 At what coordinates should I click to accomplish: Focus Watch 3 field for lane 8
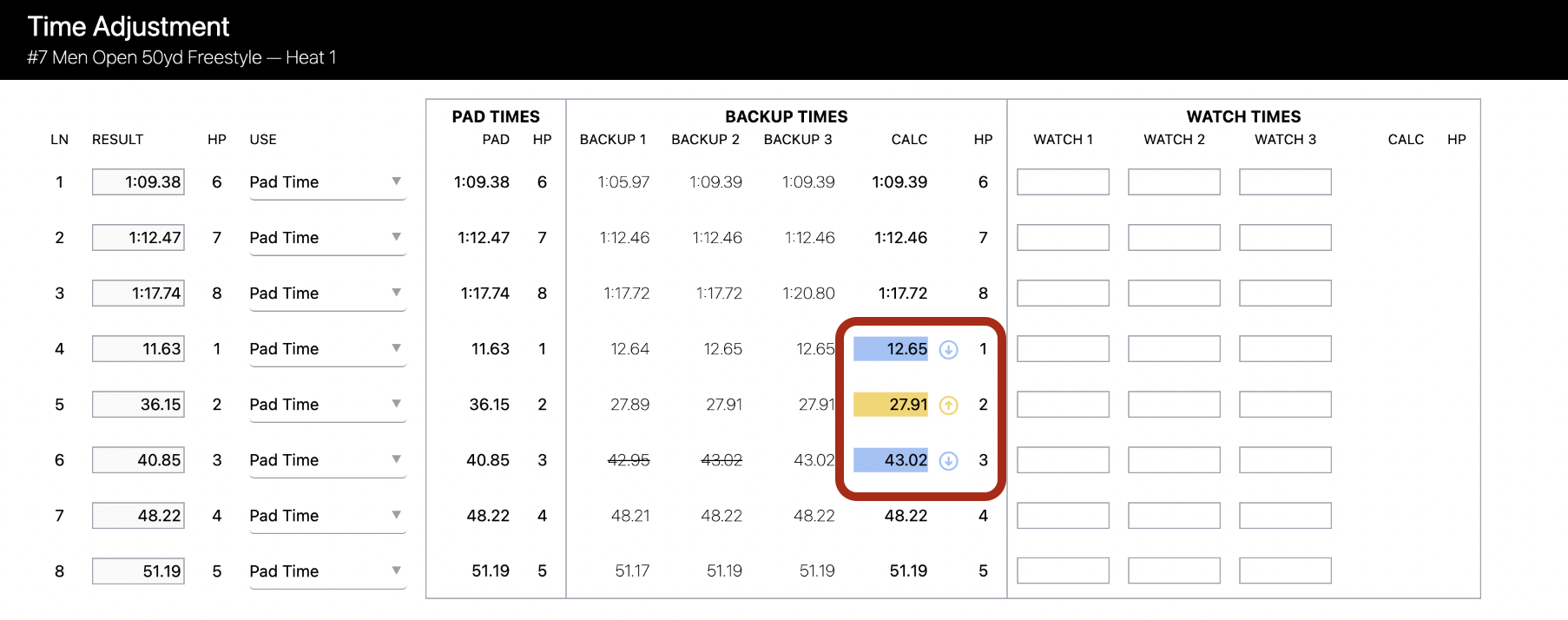(x=1285, y=571)
